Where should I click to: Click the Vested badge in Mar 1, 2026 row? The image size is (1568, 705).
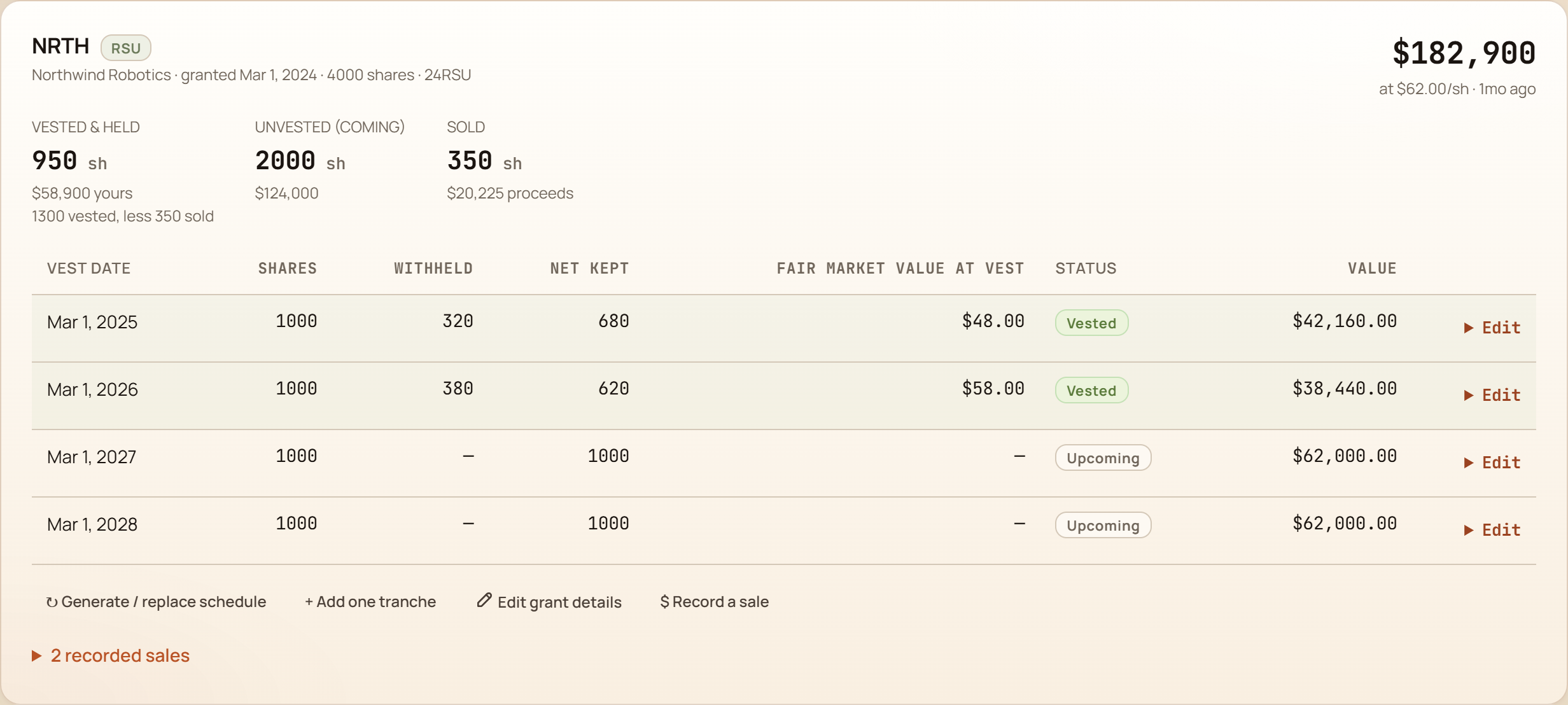click(x=1092, y=390)
